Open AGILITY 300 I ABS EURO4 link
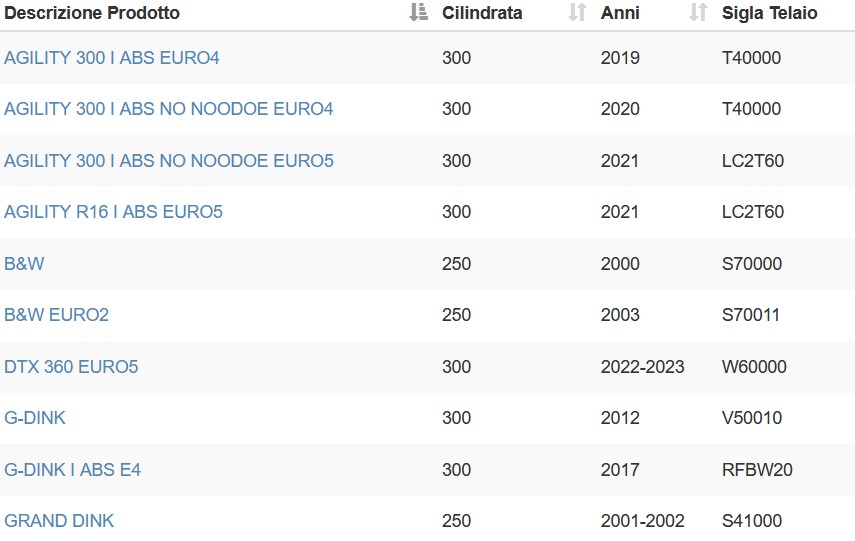 [x=112, y=58]
